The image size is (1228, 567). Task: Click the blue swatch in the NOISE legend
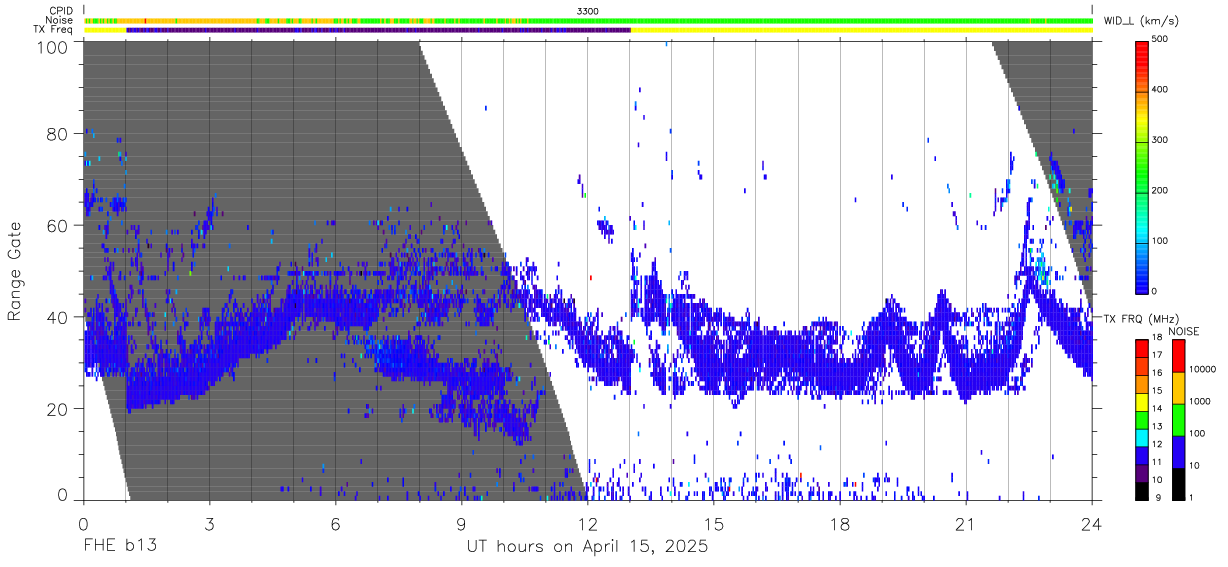click(1178, 451)
